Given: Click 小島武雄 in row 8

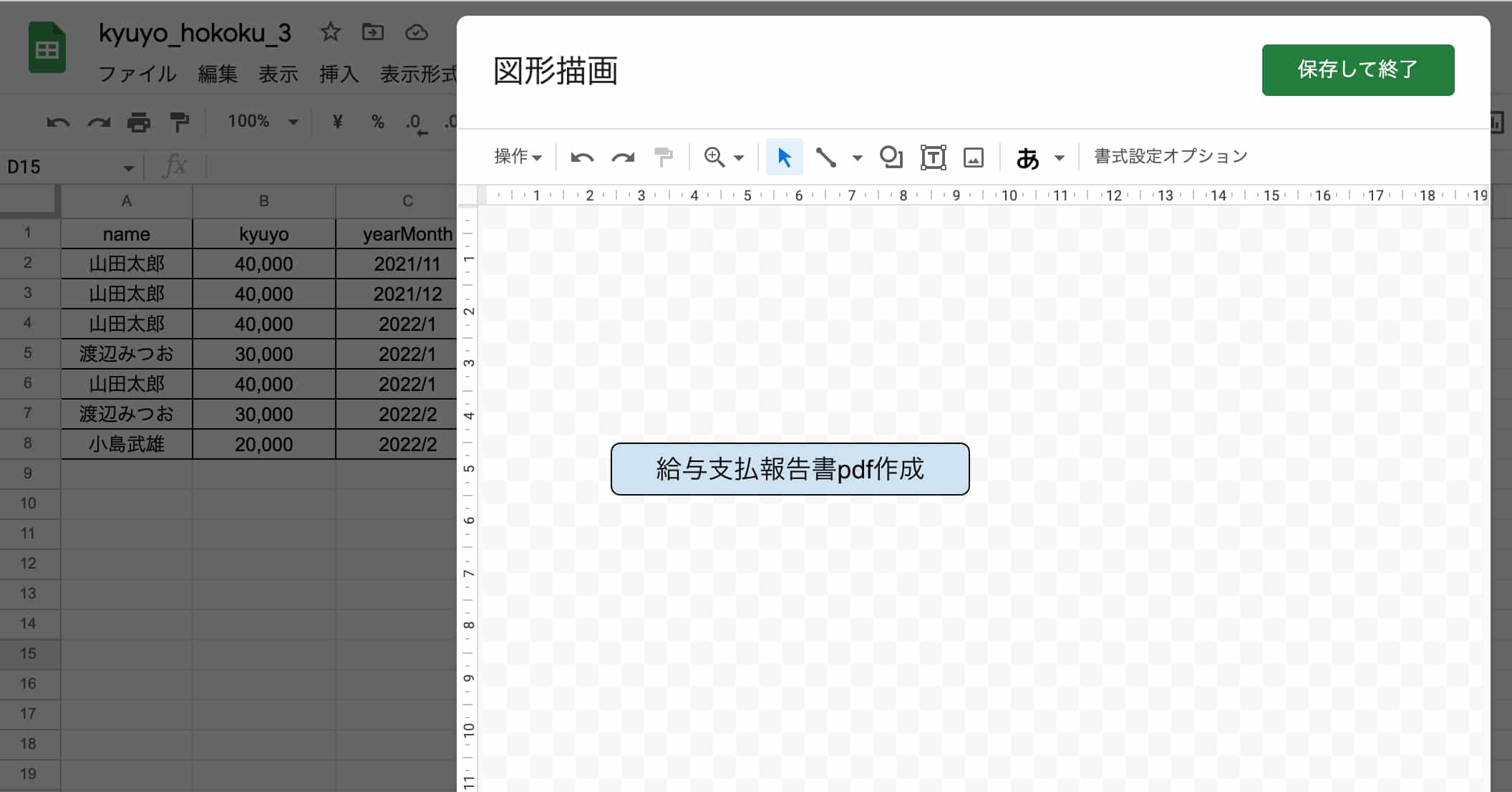Looking at the screenshot, I should [x=127, y=444].
